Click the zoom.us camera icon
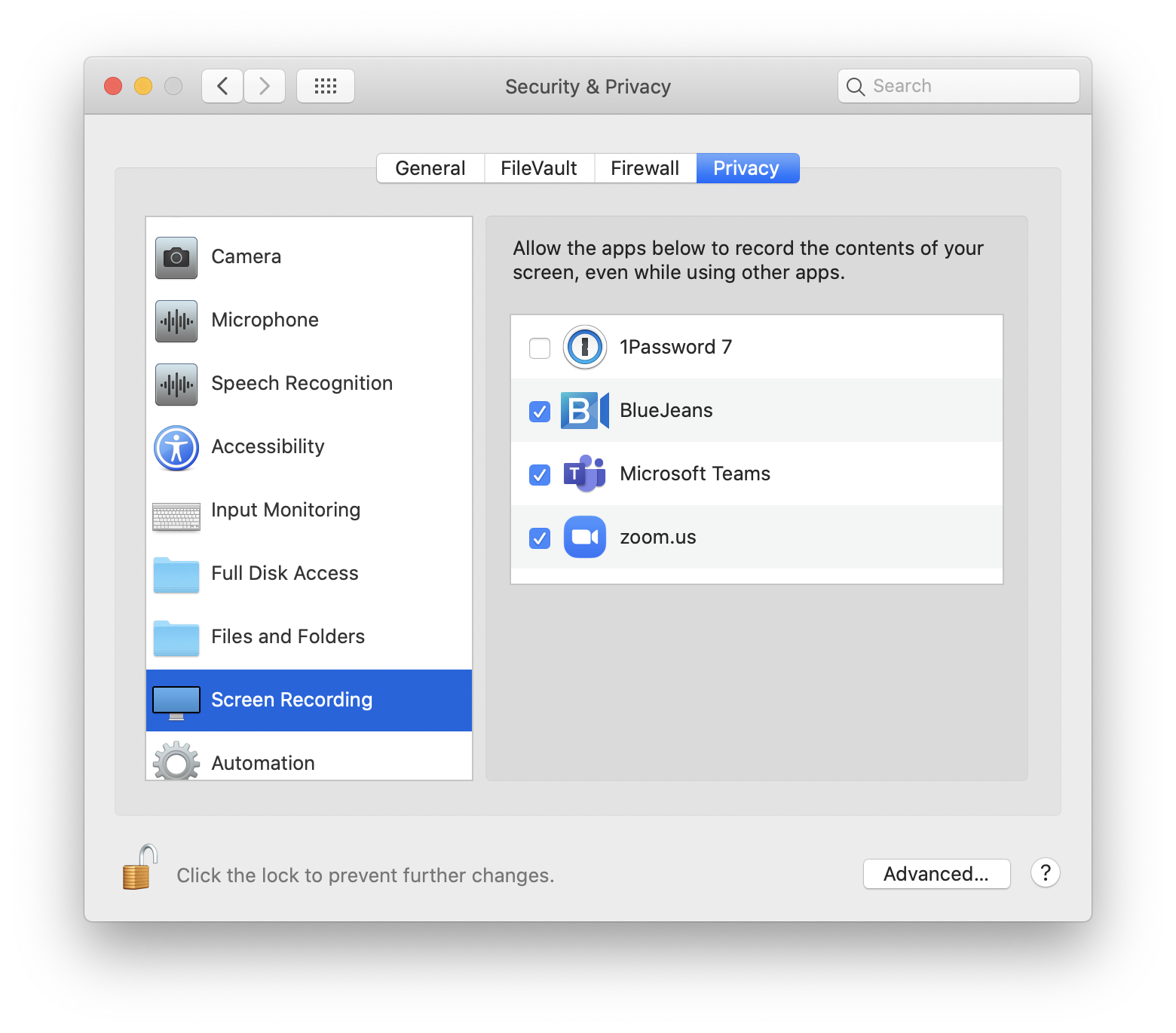This screenshot has width=1176, height=1033. tap(584, 537)
